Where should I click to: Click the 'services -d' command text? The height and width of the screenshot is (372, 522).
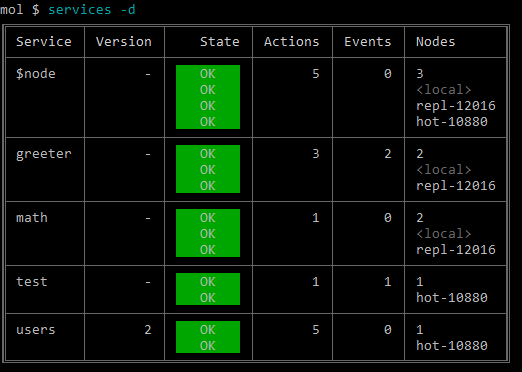coord(92,10)
